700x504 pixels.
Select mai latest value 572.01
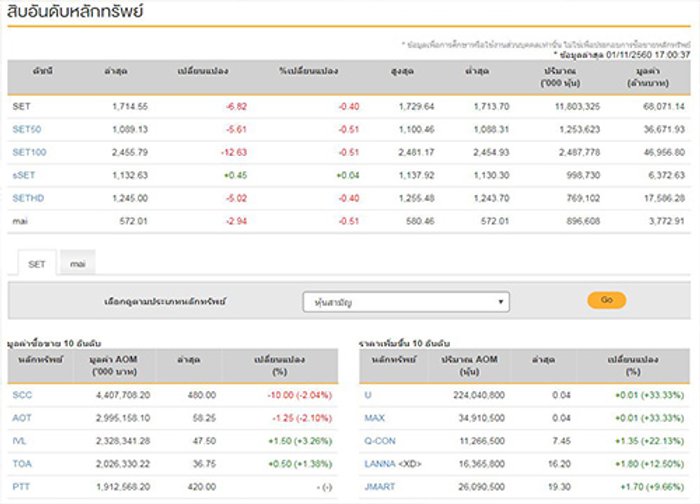tap(133, 221)
